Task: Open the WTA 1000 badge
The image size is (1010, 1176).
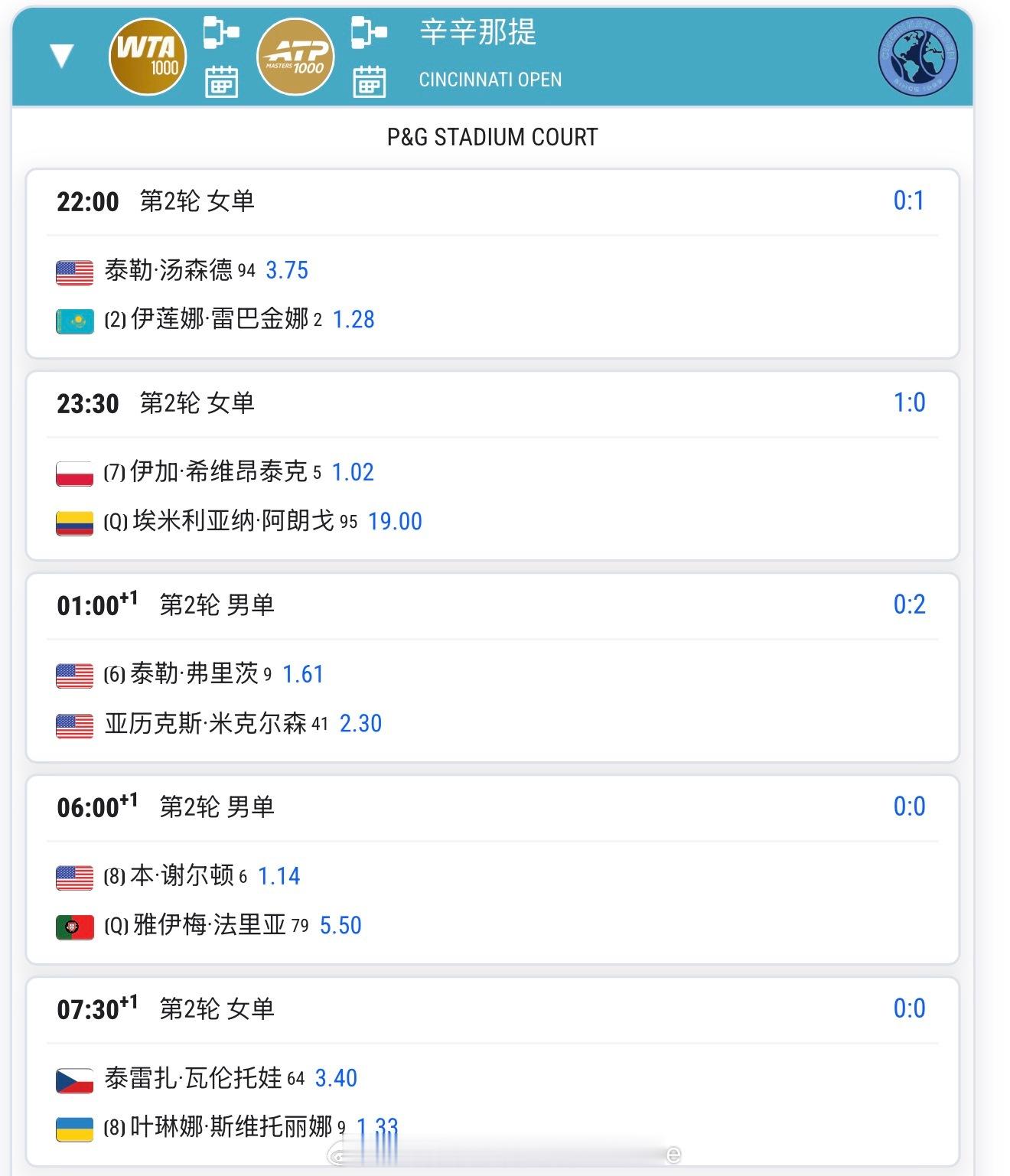Action: point(148,57)
